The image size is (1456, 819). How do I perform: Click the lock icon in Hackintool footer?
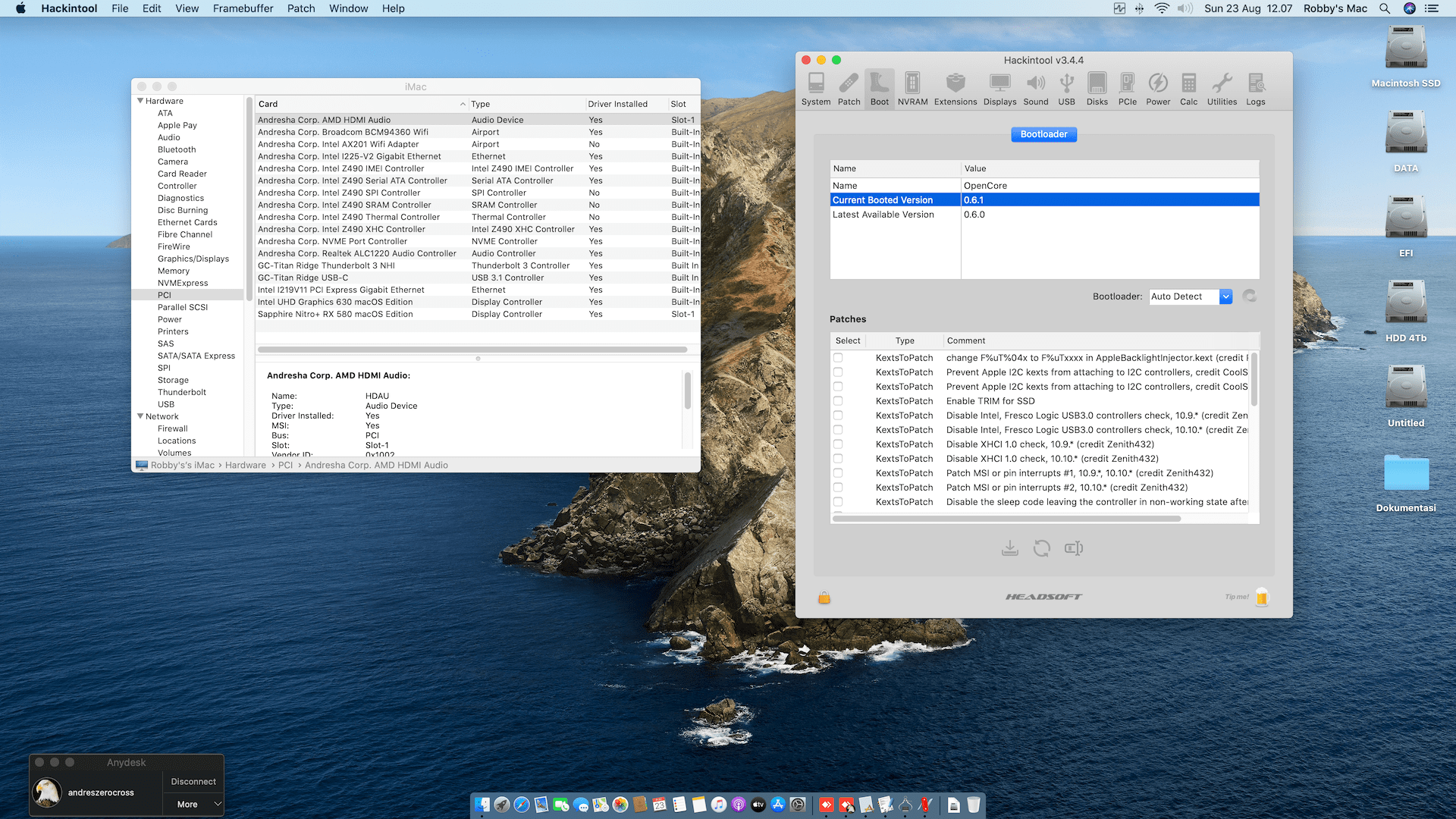tap(824, 598)
